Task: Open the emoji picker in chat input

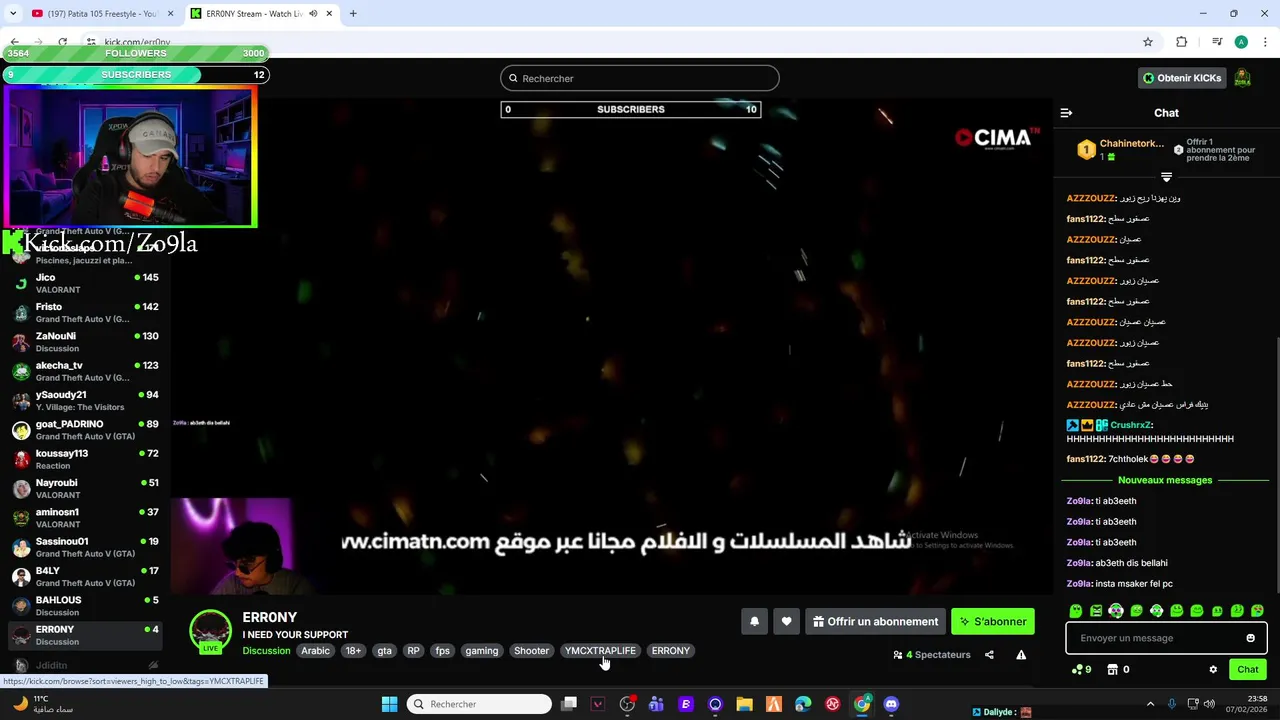Action: click(1250, 638)
